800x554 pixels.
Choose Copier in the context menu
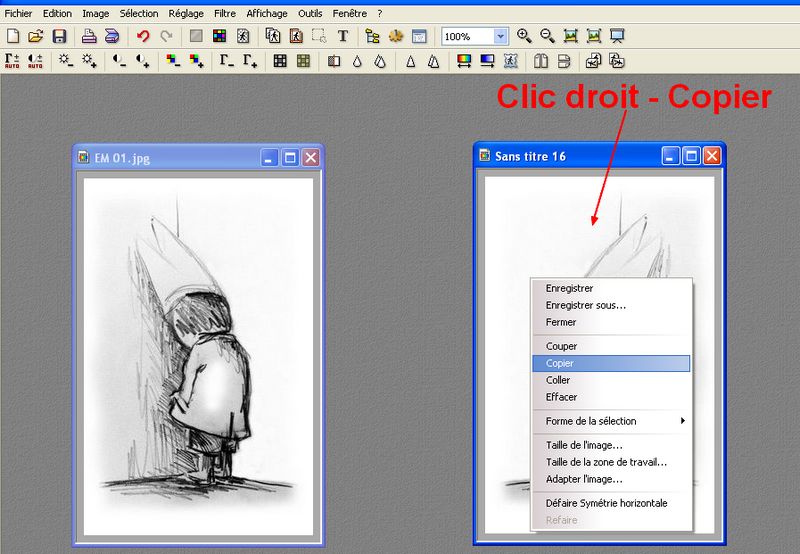560,363
